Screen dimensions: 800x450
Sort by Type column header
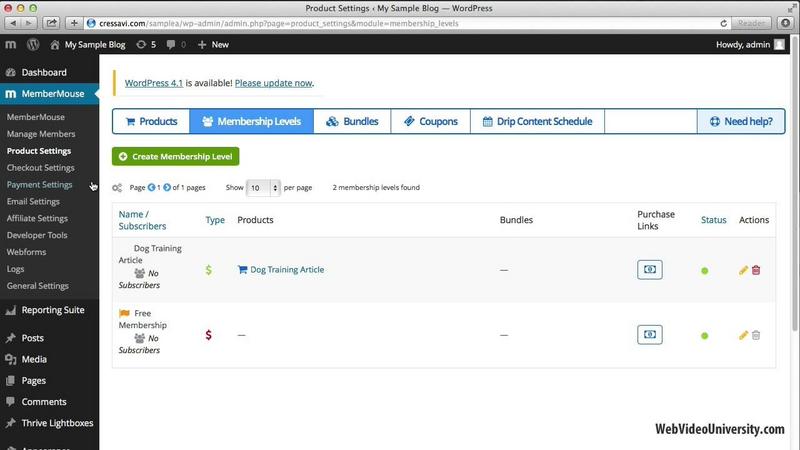[215, 220]
